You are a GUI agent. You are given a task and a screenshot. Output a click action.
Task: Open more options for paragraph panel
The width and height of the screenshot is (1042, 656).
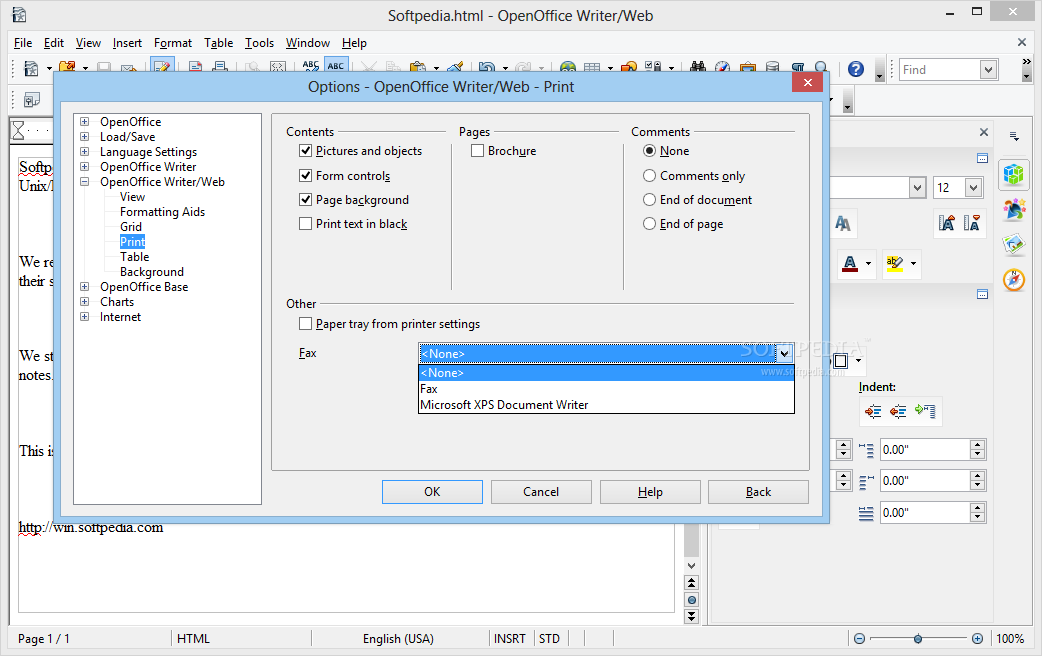tap(982, 294)
